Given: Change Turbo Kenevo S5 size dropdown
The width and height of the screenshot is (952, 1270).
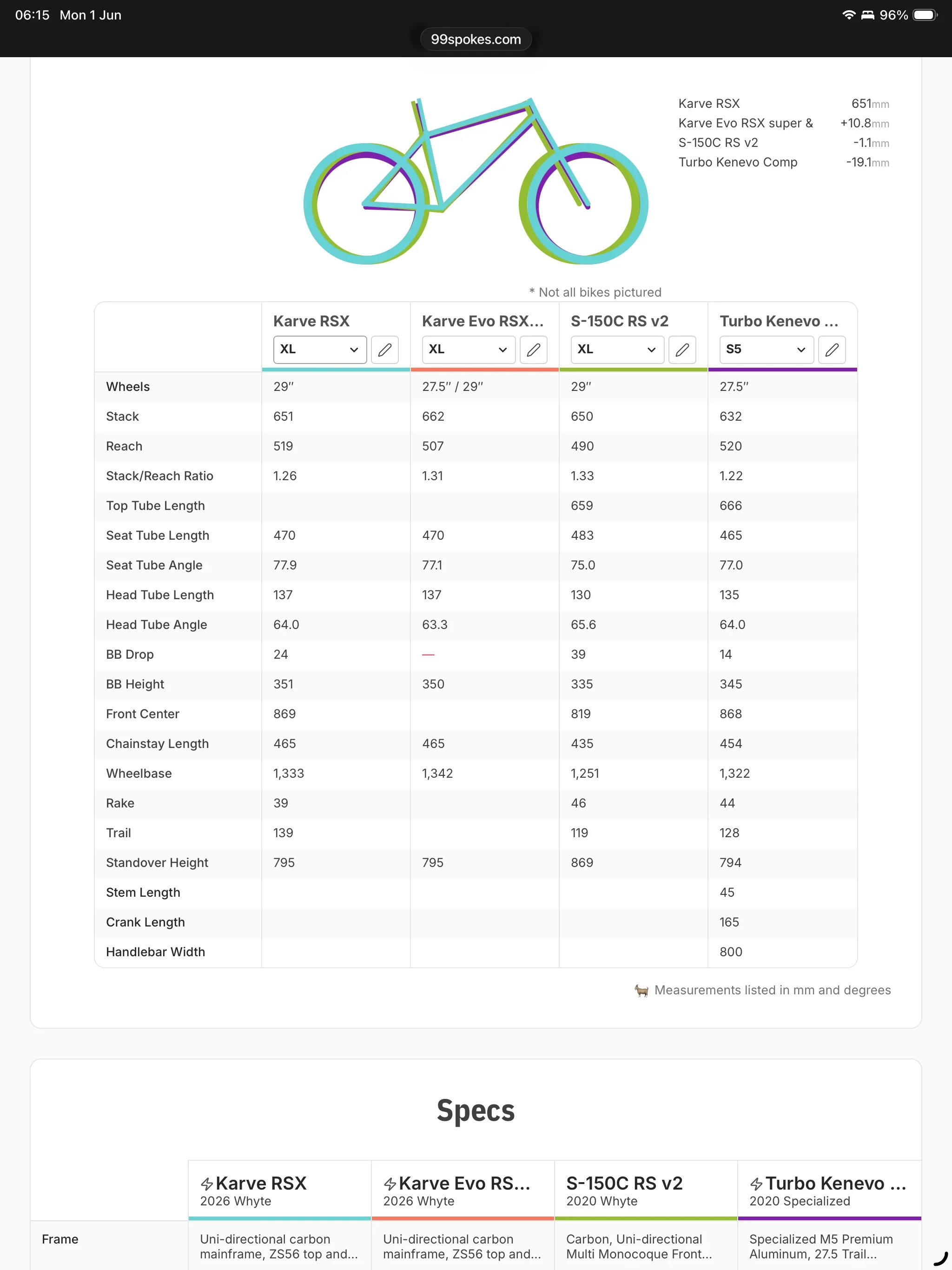Looking at the screenshot, I should click(767, 350).
